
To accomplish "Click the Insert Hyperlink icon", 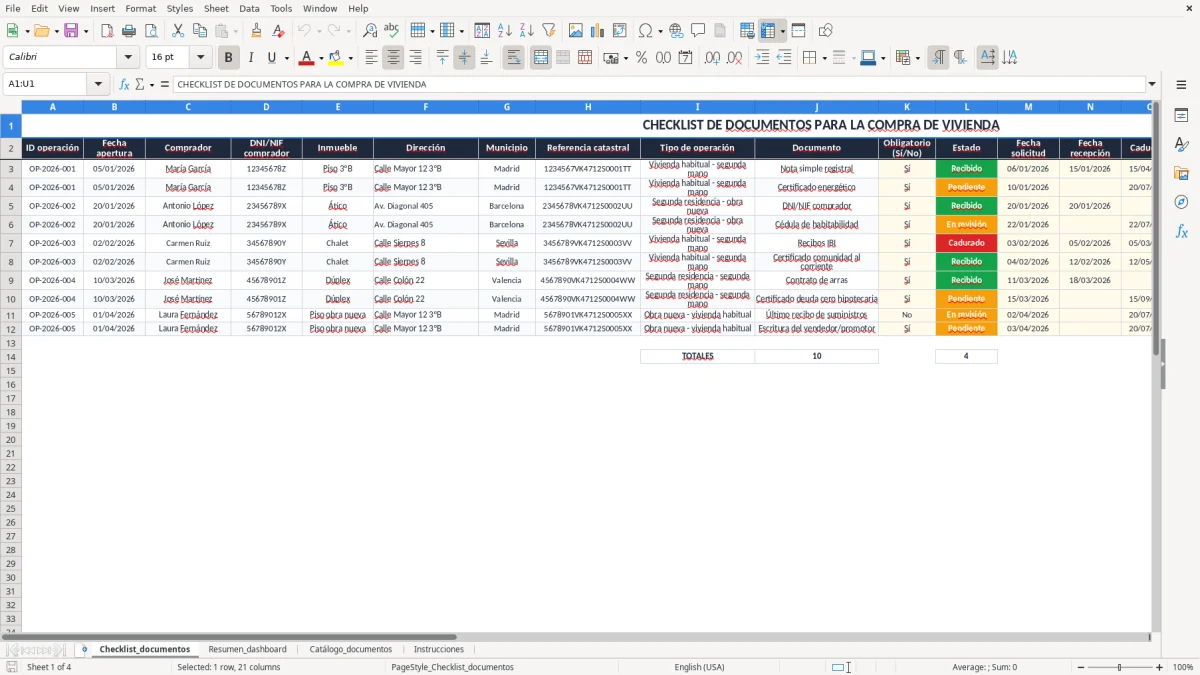I will 676,31.
